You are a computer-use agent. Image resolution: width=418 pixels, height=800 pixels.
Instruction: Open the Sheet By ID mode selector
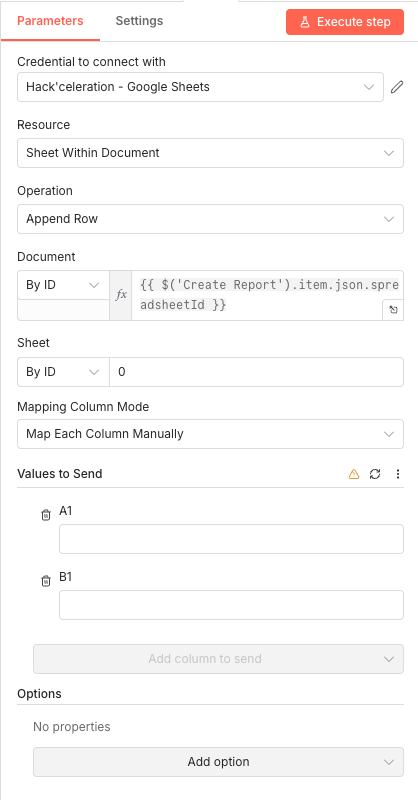tap(63, 372)
